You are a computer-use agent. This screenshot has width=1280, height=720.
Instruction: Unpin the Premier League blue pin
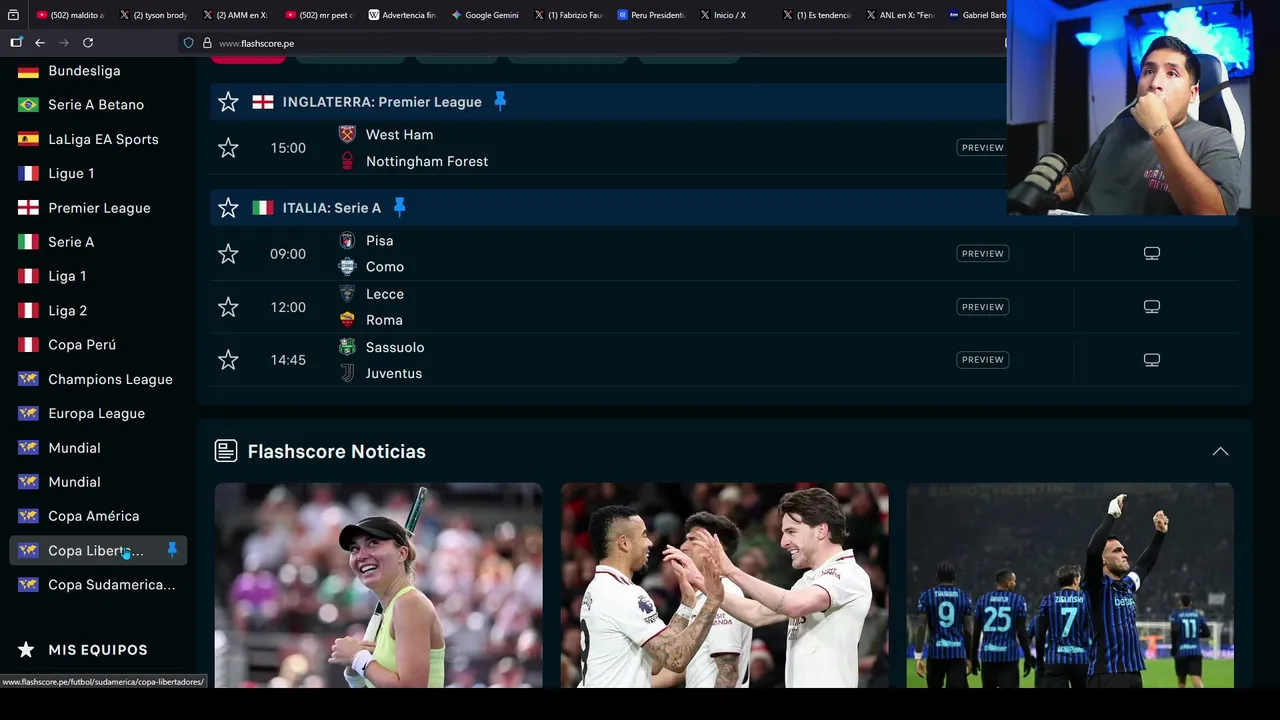click(x=500, y=101)
